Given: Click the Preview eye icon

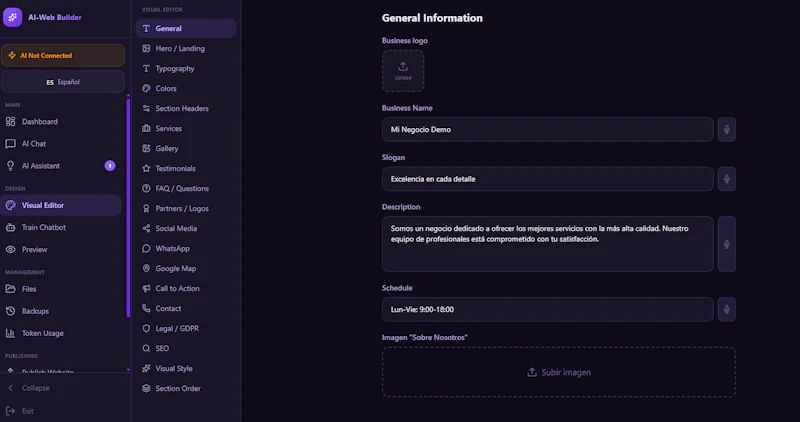Looking at the screenshot, I should point(10,250).
